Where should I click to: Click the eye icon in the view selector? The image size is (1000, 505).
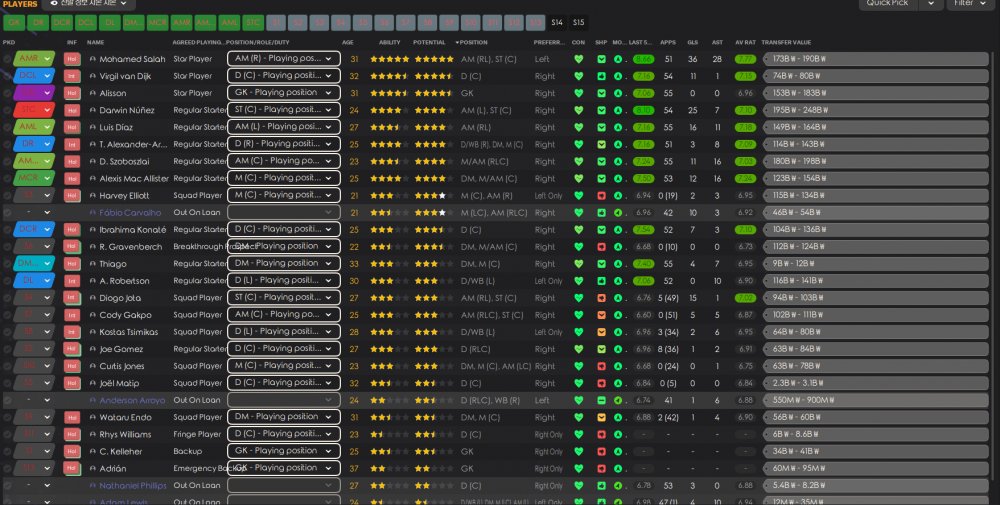pos(54,3)
